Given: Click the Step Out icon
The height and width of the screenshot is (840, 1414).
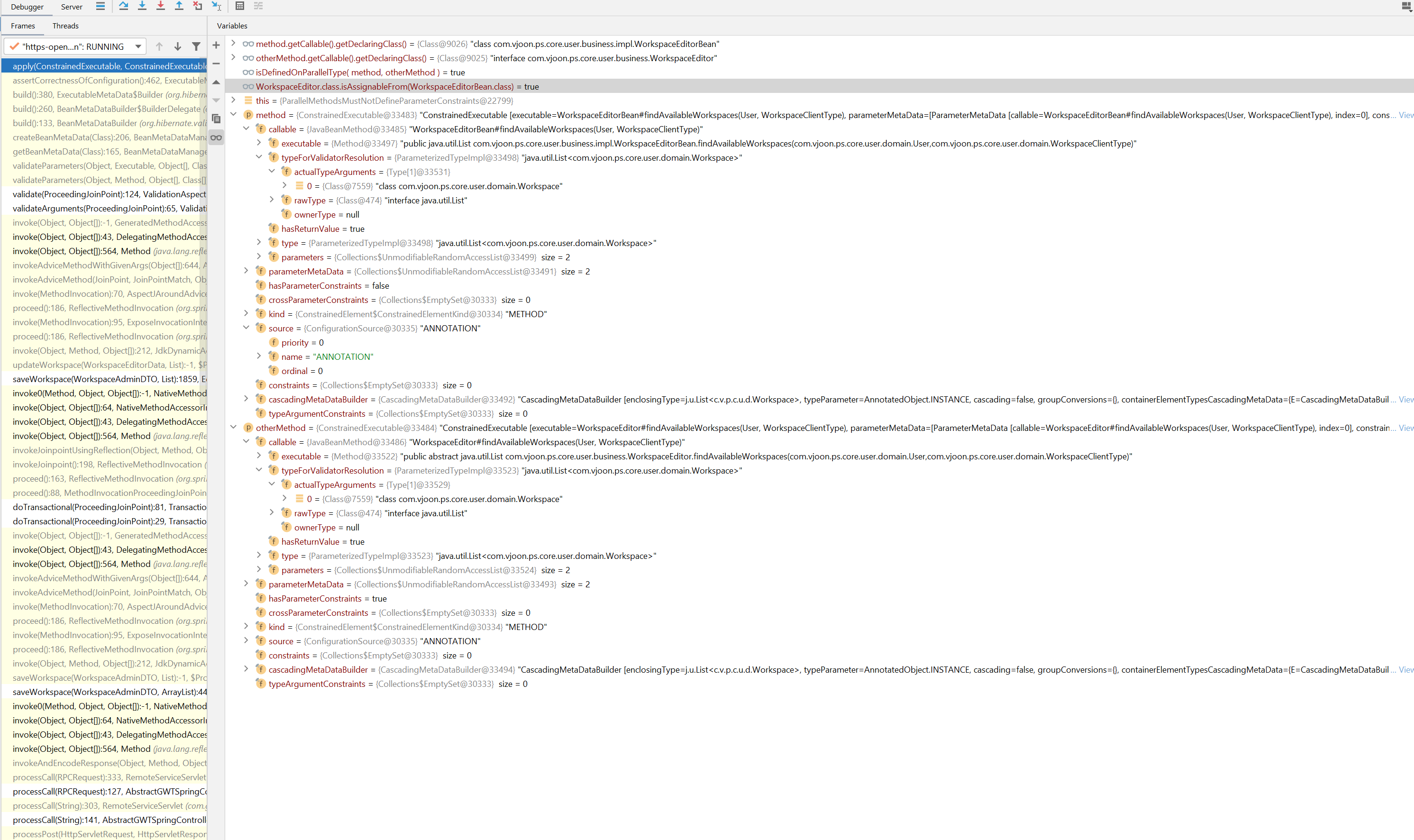Looking at the screenshot, I should pyautogui.click(x=179, y=6).
